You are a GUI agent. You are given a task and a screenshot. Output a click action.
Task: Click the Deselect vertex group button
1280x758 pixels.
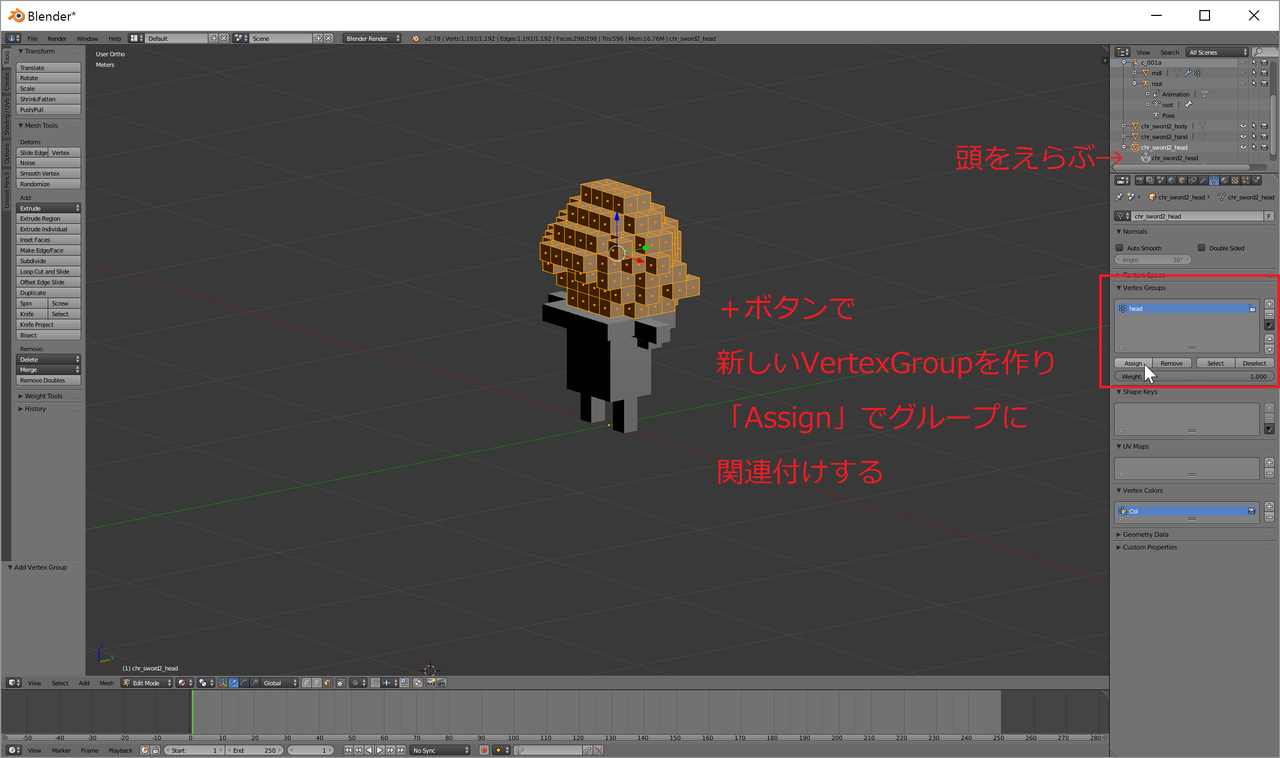[x=1254, y=363]
